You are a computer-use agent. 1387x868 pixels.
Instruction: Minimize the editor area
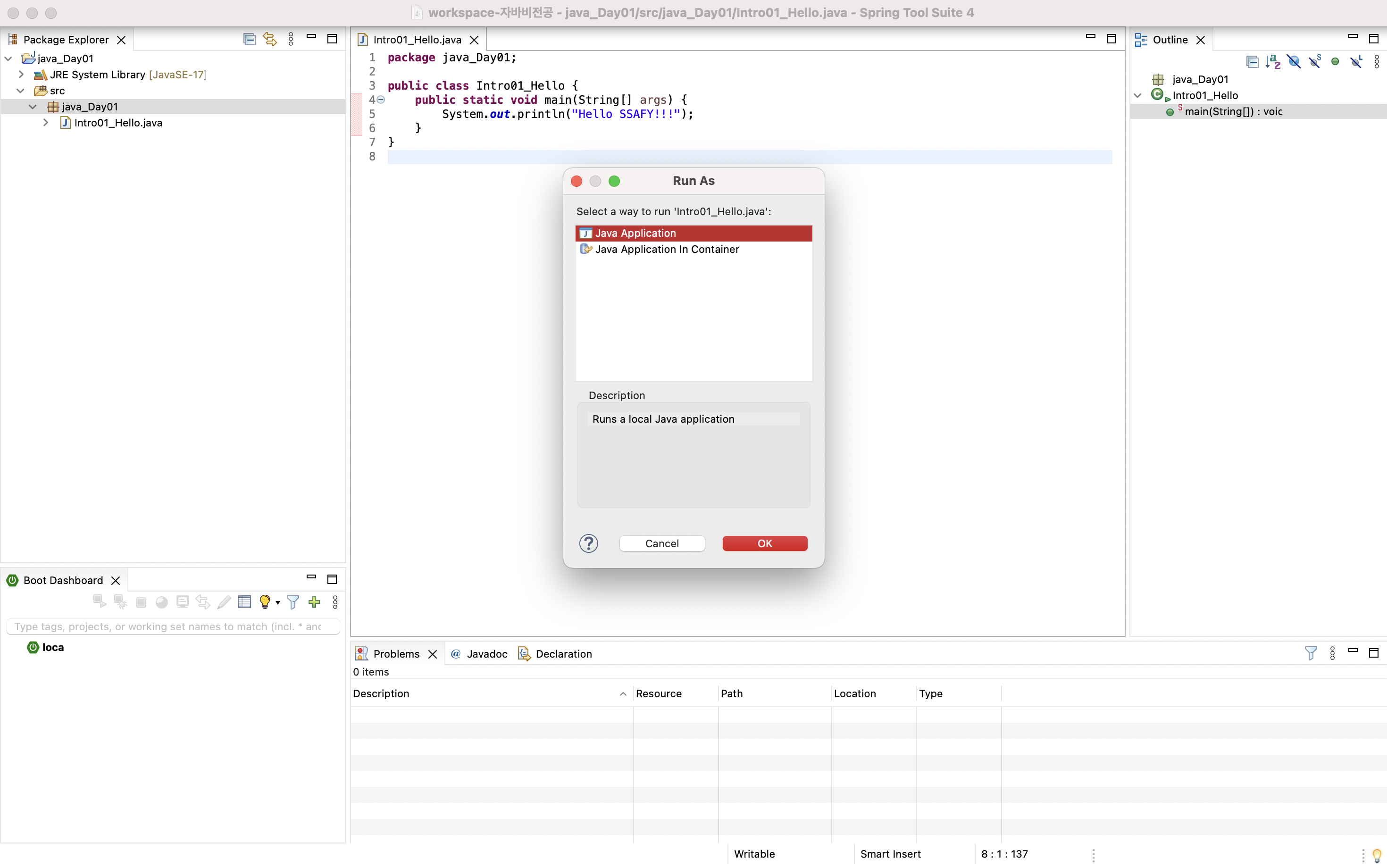[x=1091, y=36]
